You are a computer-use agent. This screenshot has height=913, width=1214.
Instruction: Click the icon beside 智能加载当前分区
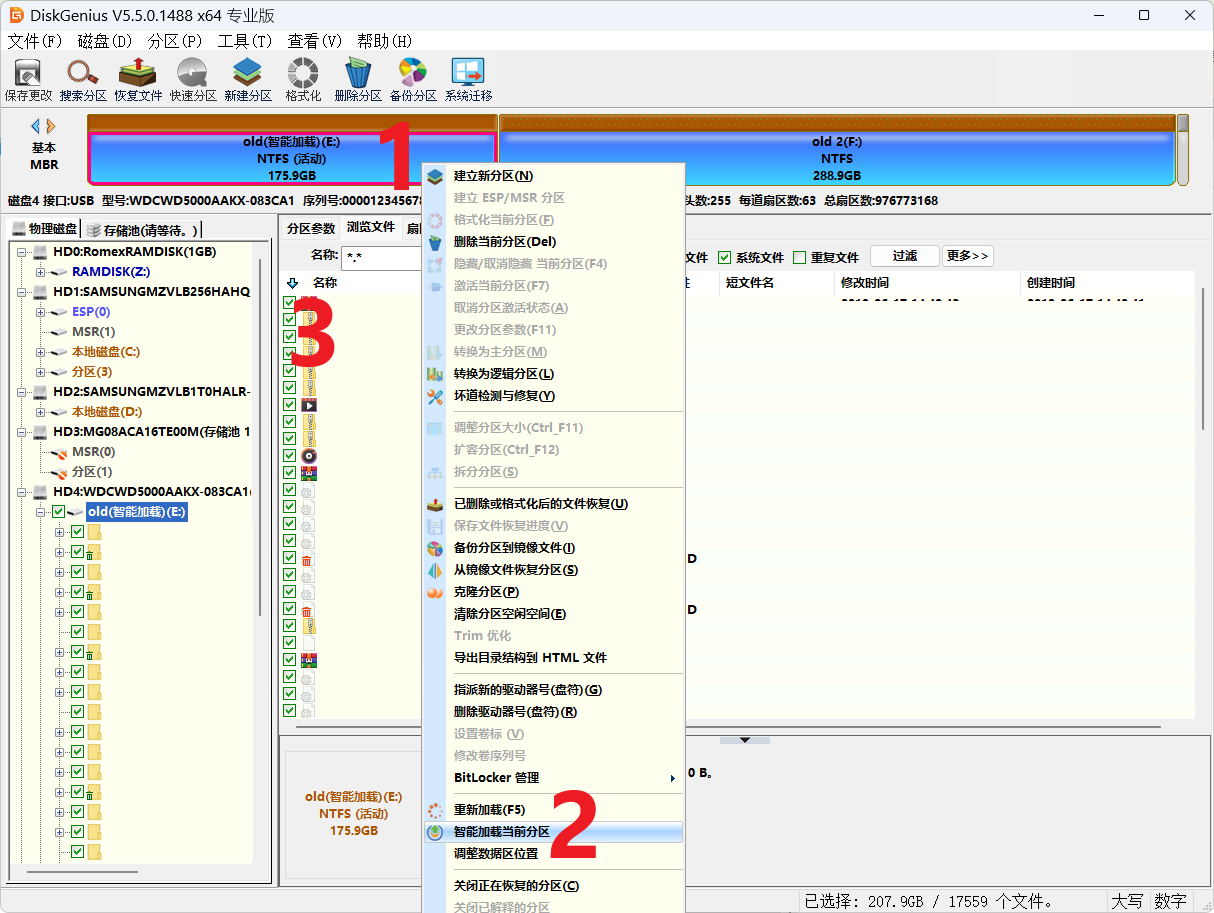coord(435,832)
